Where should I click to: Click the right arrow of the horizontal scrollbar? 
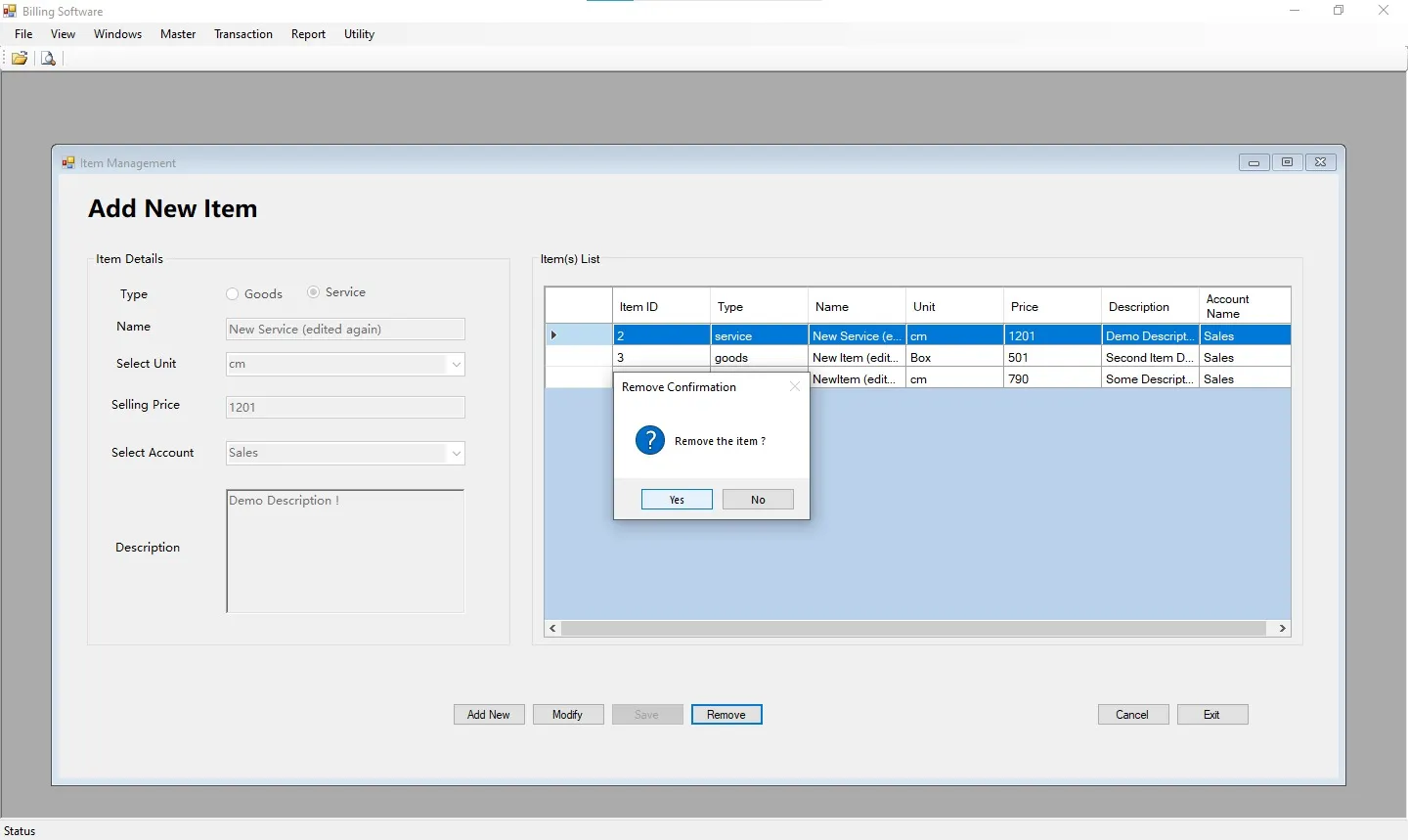point(1282,629)
